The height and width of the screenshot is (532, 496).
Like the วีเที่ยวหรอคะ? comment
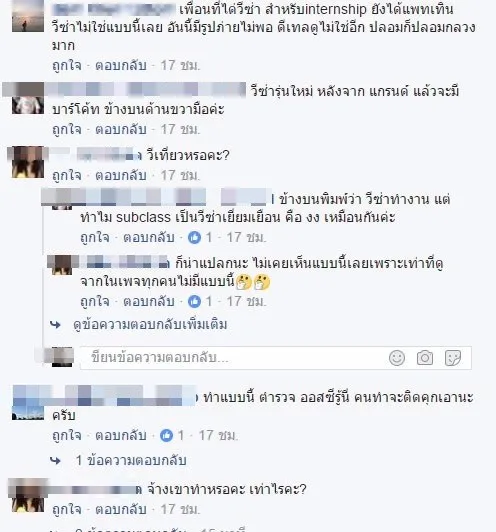coord(67,175)
